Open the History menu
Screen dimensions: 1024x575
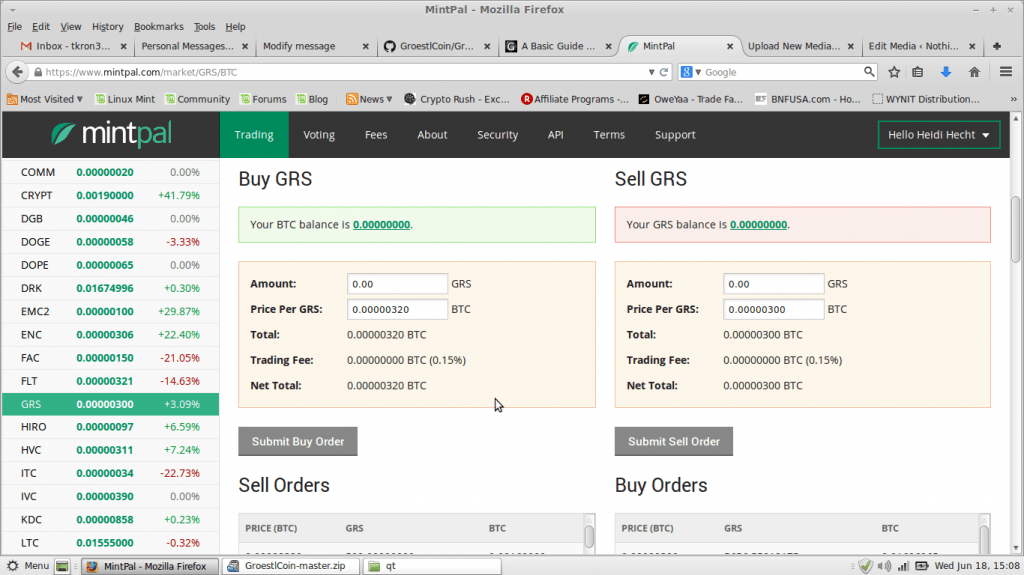tap(108, 27)
